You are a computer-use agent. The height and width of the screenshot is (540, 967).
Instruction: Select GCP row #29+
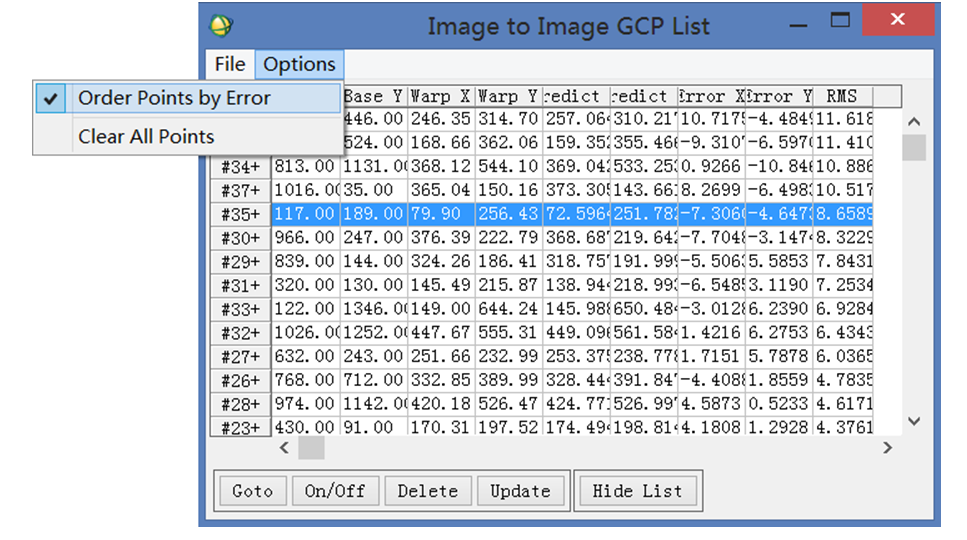coord(241,262)
